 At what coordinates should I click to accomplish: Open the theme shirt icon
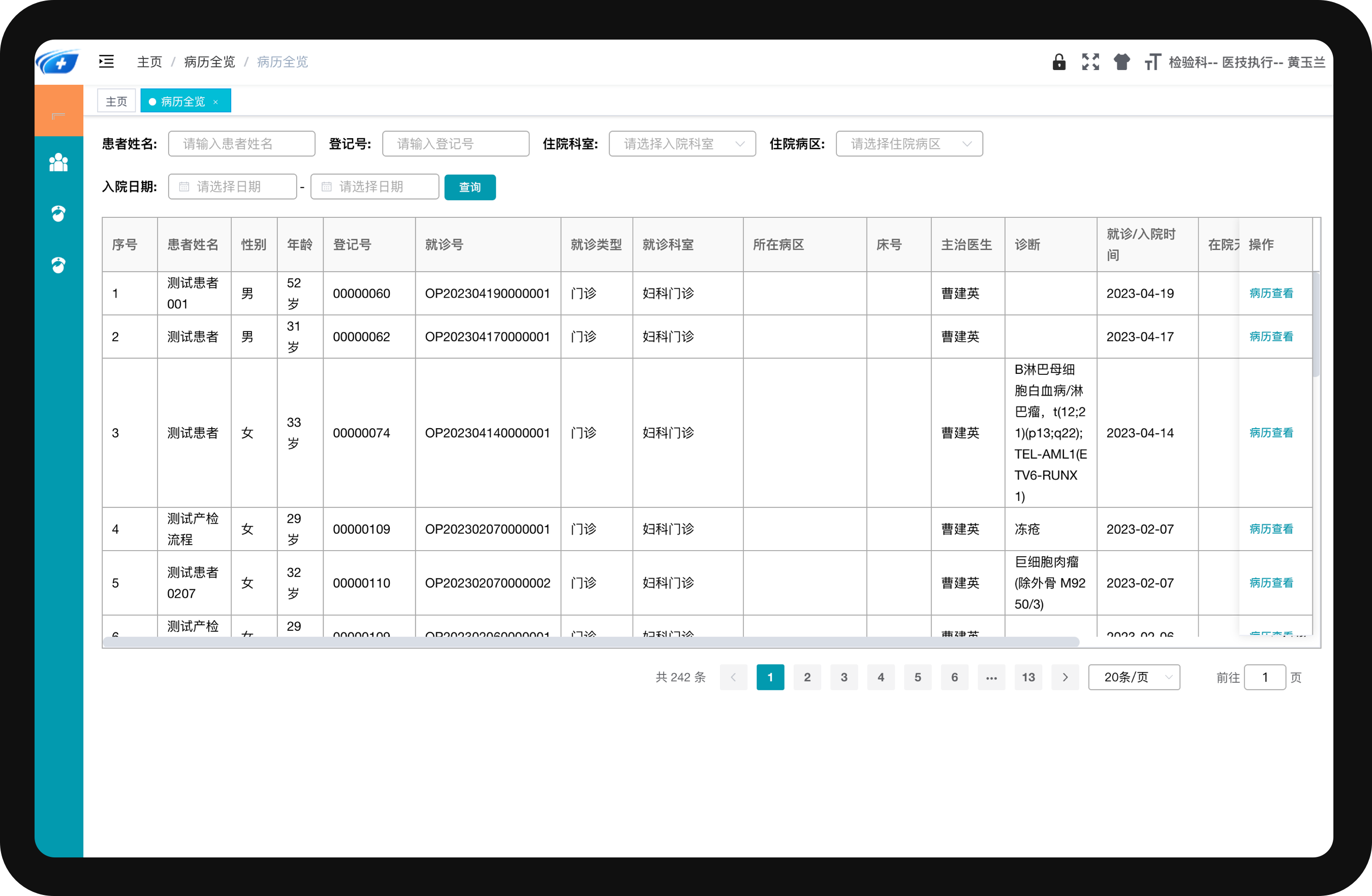pyautogui.click(x=1122, y=61)
